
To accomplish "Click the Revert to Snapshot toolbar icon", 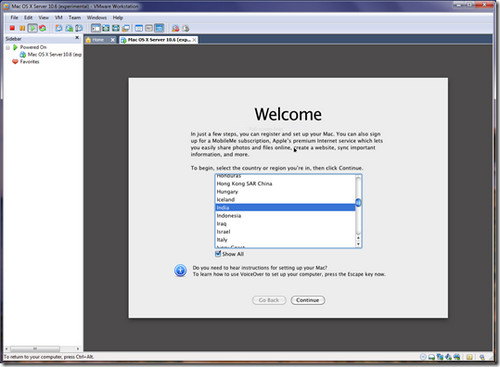I will coord(69,28).
